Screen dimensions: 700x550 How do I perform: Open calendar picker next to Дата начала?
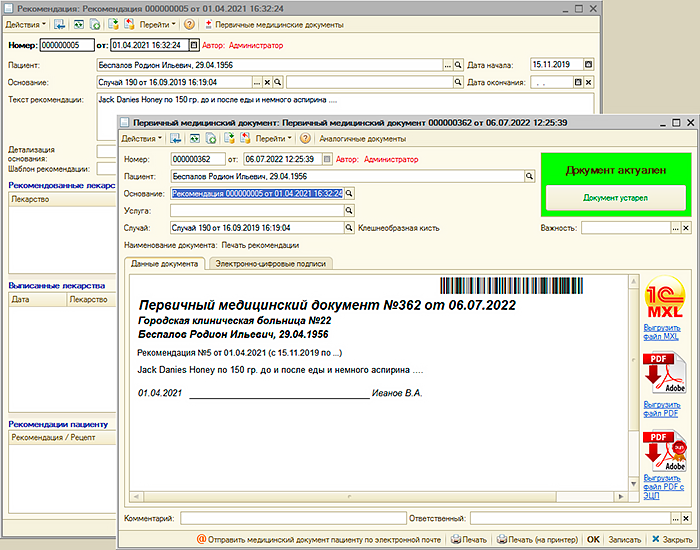(588, 64)
